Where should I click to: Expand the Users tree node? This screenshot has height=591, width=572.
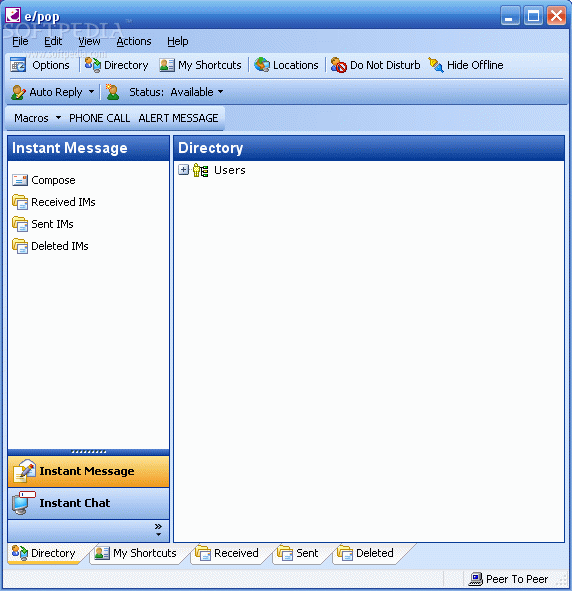184,170
